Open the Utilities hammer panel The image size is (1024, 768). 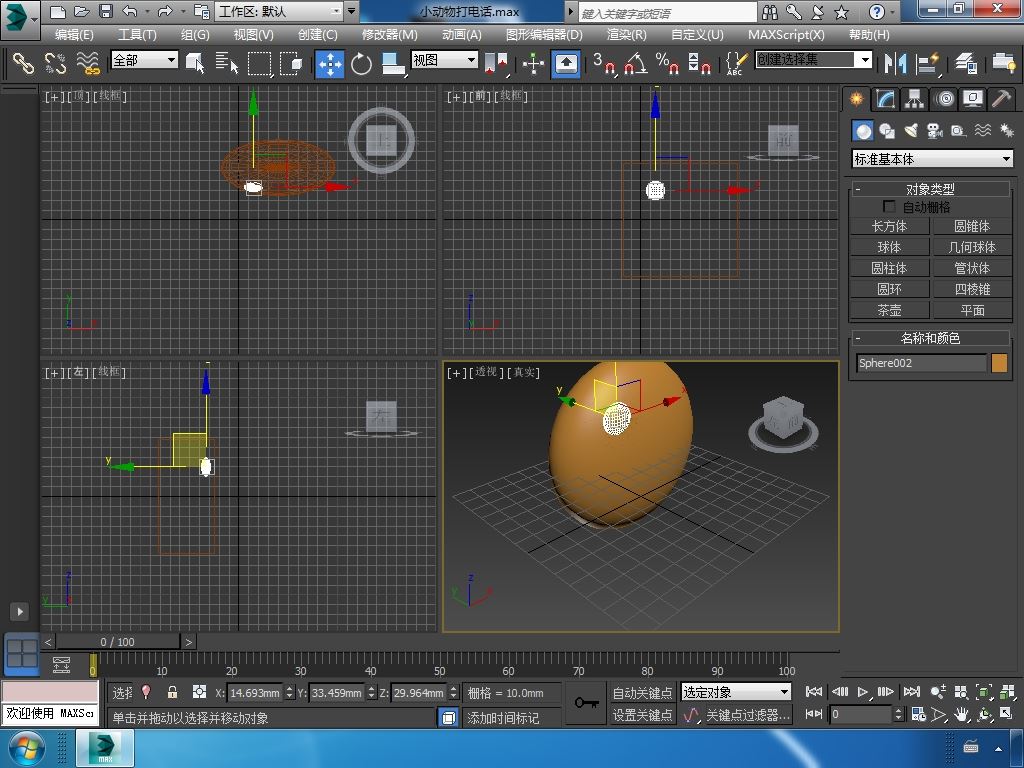(x=1001, y=99)
